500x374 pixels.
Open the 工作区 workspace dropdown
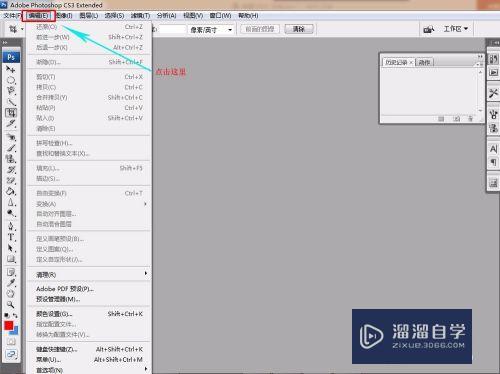tap(456, 29)
